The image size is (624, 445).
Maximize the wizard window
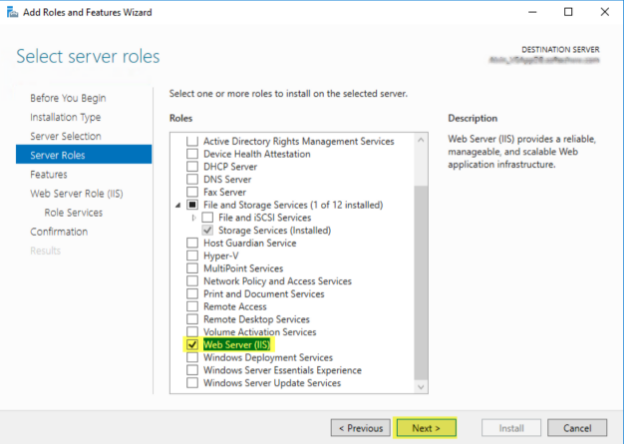point(568,12)
